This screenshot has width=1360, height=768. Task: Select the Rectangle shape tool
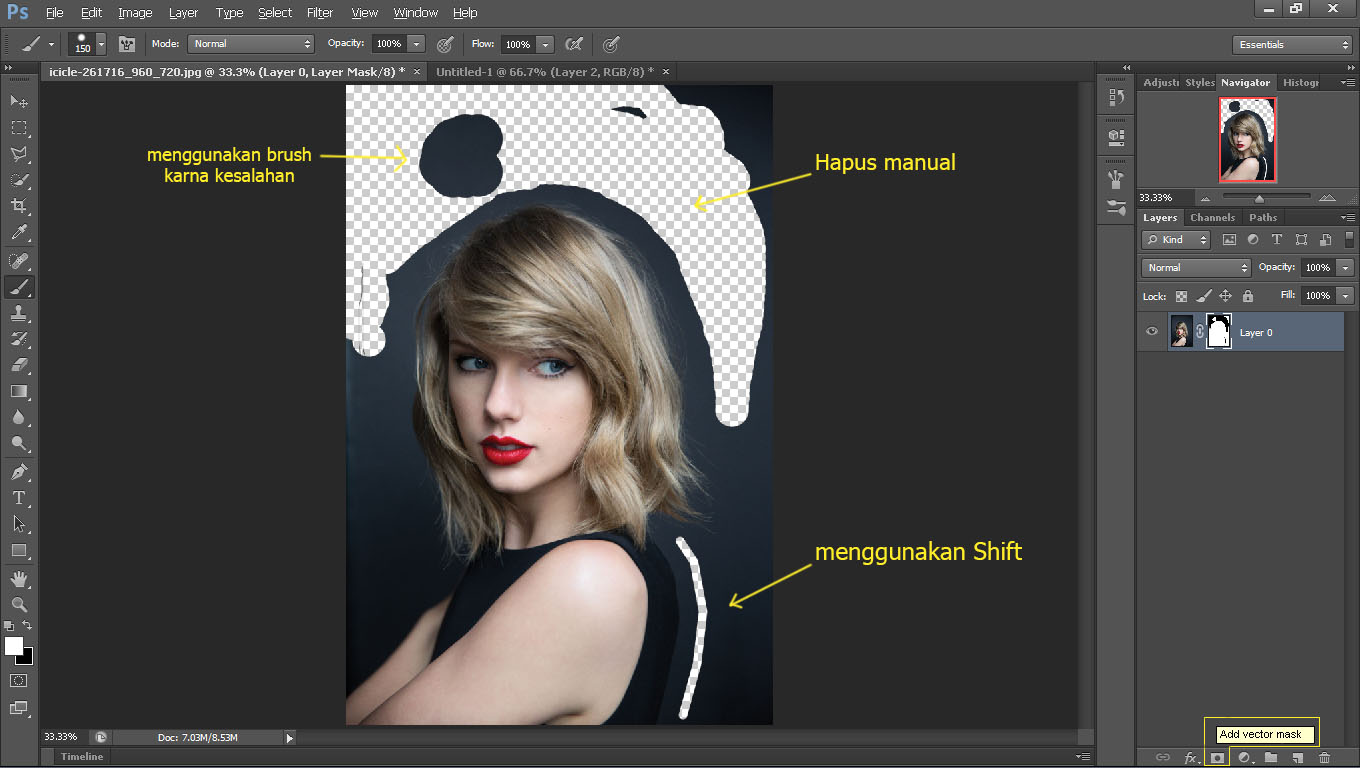coord(19,550)
